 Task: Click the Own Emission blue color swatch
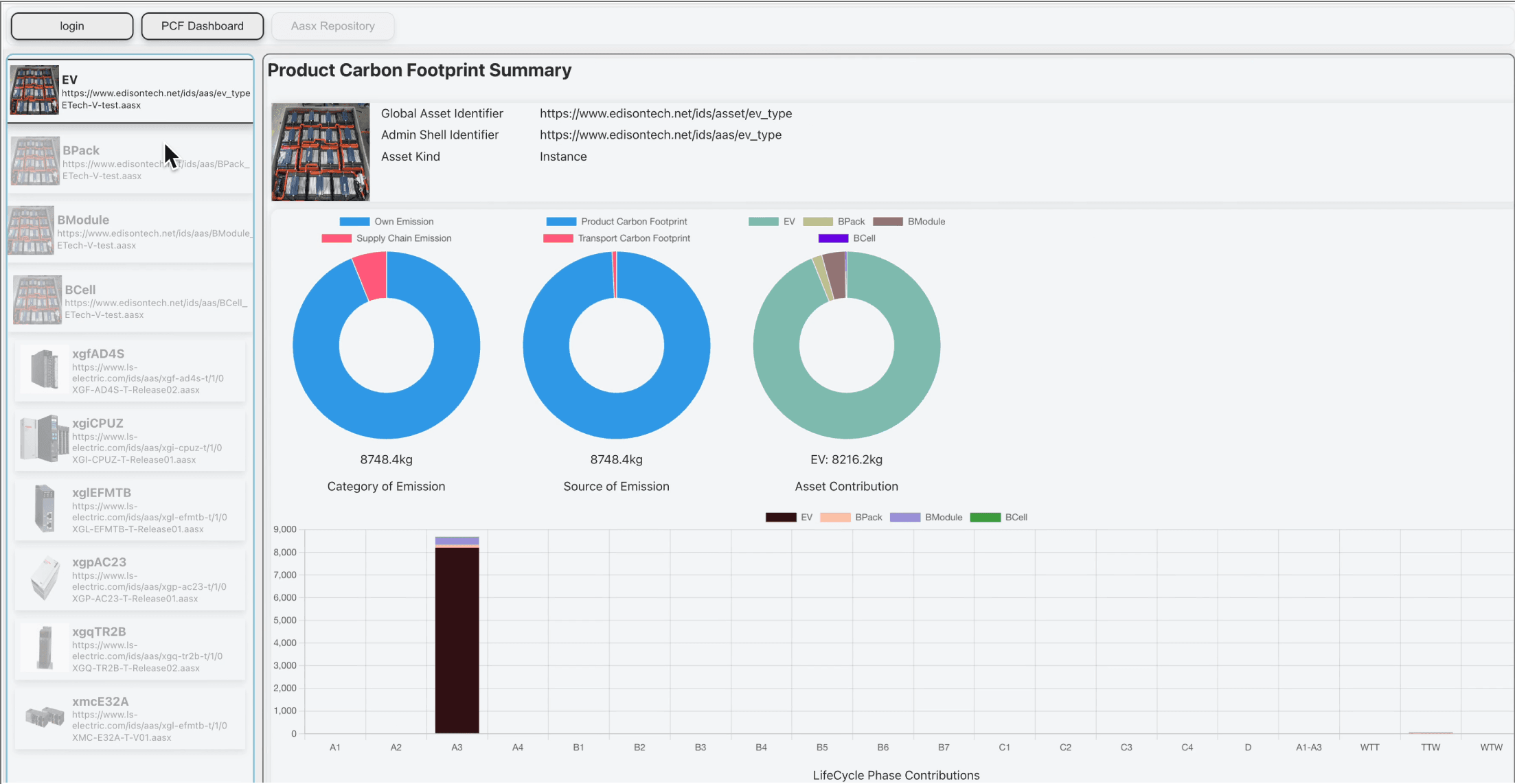[354, 222]
